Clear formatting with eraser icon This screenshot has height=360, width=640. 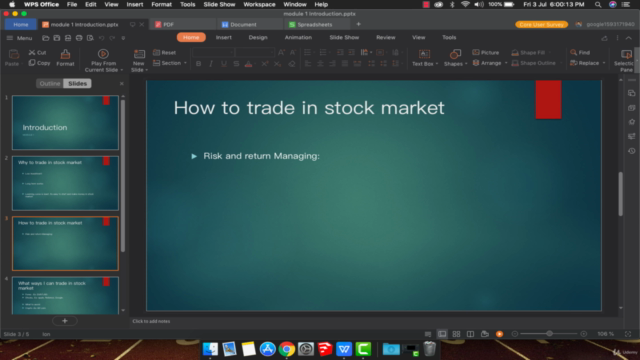pos(291,64)
